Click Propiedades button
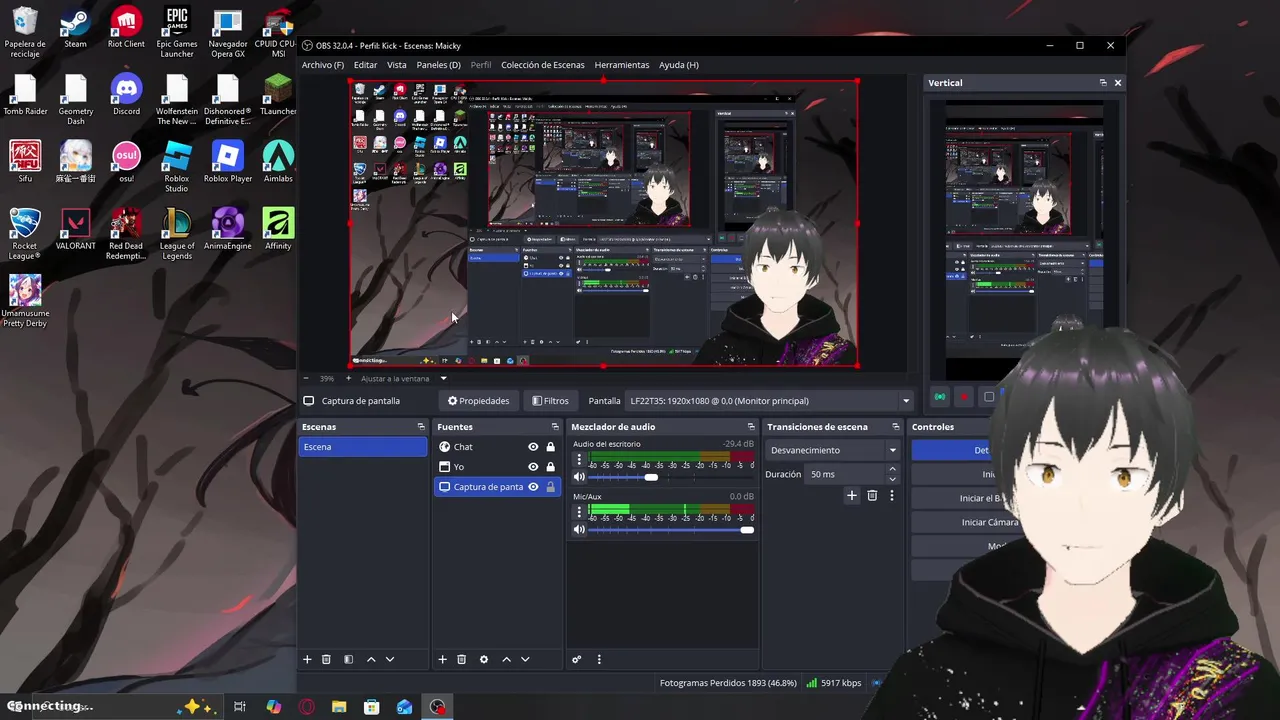Image resolution: width=1280 pixels, height=720 pixels. point(478,401)
